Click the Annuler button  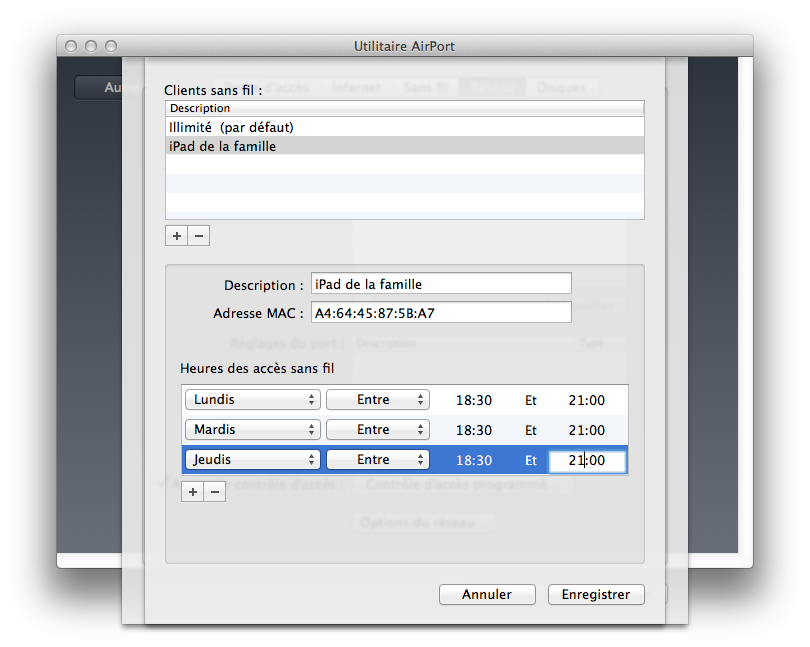[x=487, y=594]
